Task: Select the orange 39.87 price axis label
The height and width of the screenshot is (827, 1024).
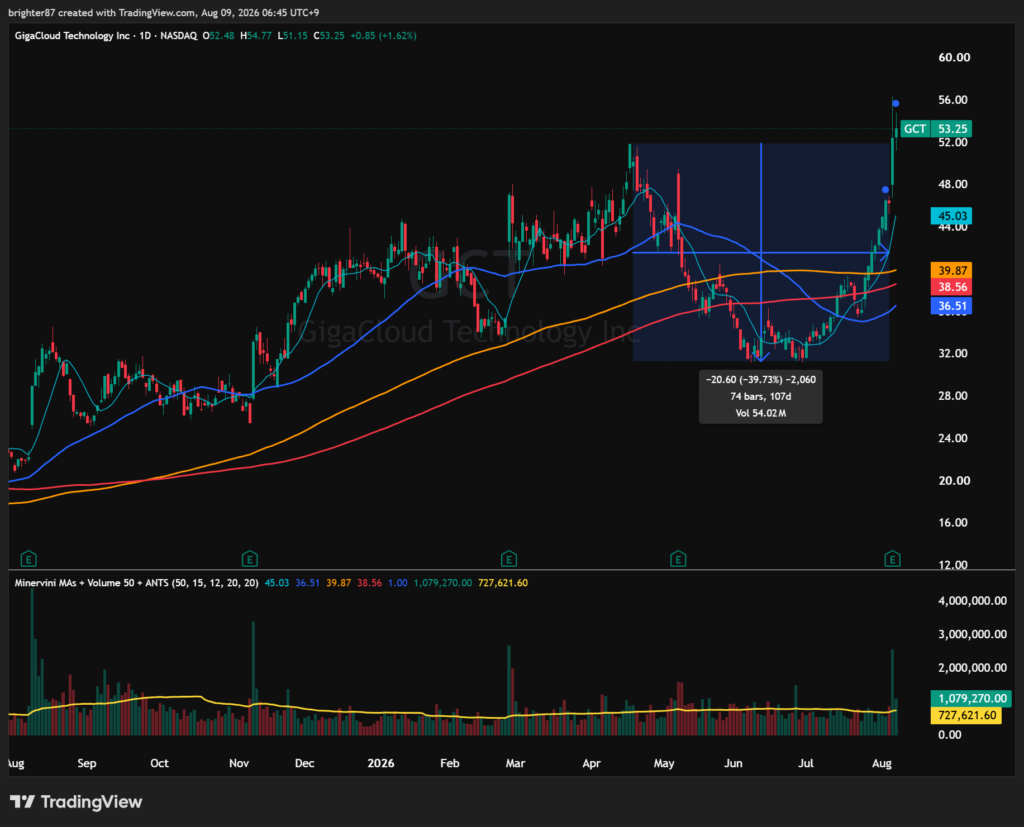Action: coord(952,270)
